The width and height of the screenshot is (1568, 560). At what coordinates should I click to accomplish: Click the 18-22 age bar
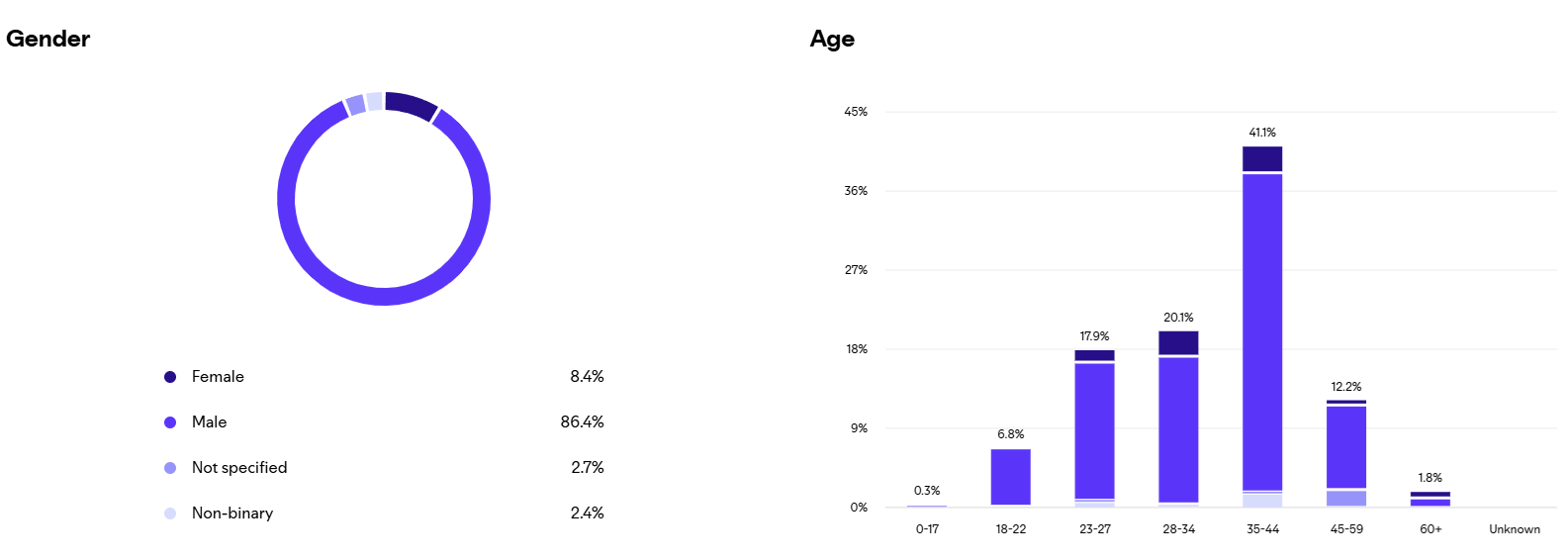1010,477
